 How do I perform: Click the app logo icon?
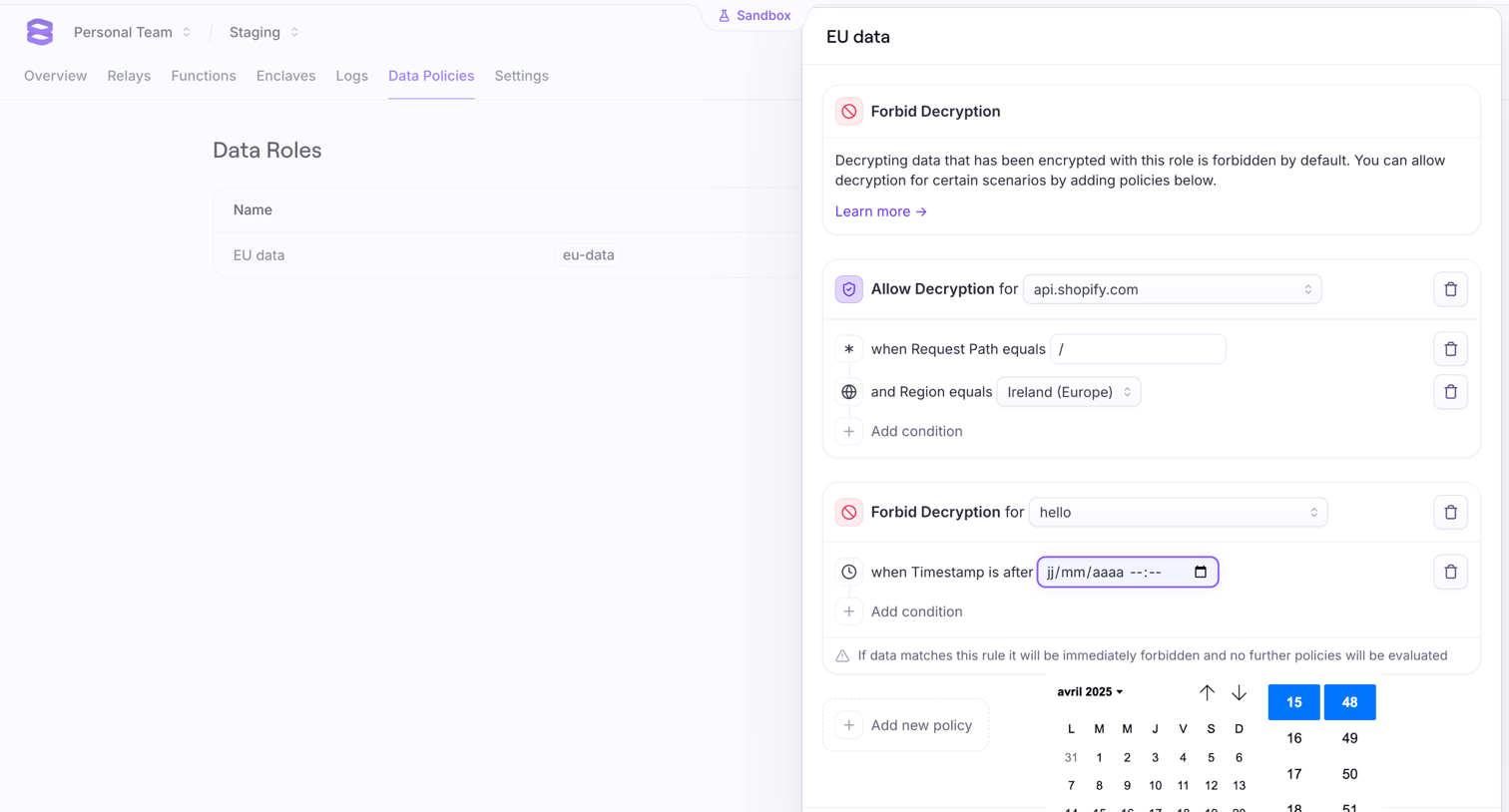(x=40, y=32)
